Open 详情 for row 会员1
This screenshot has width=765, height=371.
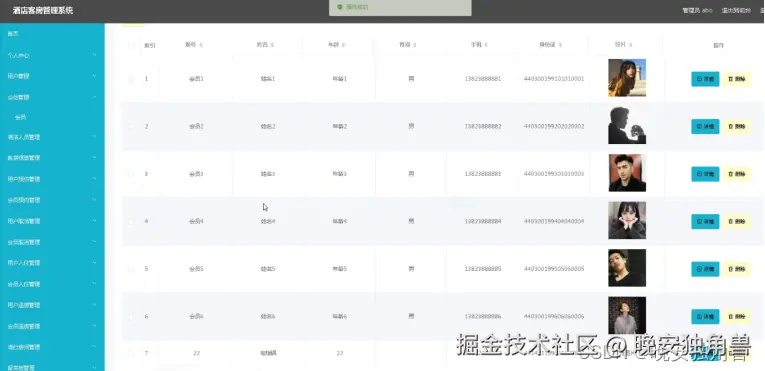[705, 79]
